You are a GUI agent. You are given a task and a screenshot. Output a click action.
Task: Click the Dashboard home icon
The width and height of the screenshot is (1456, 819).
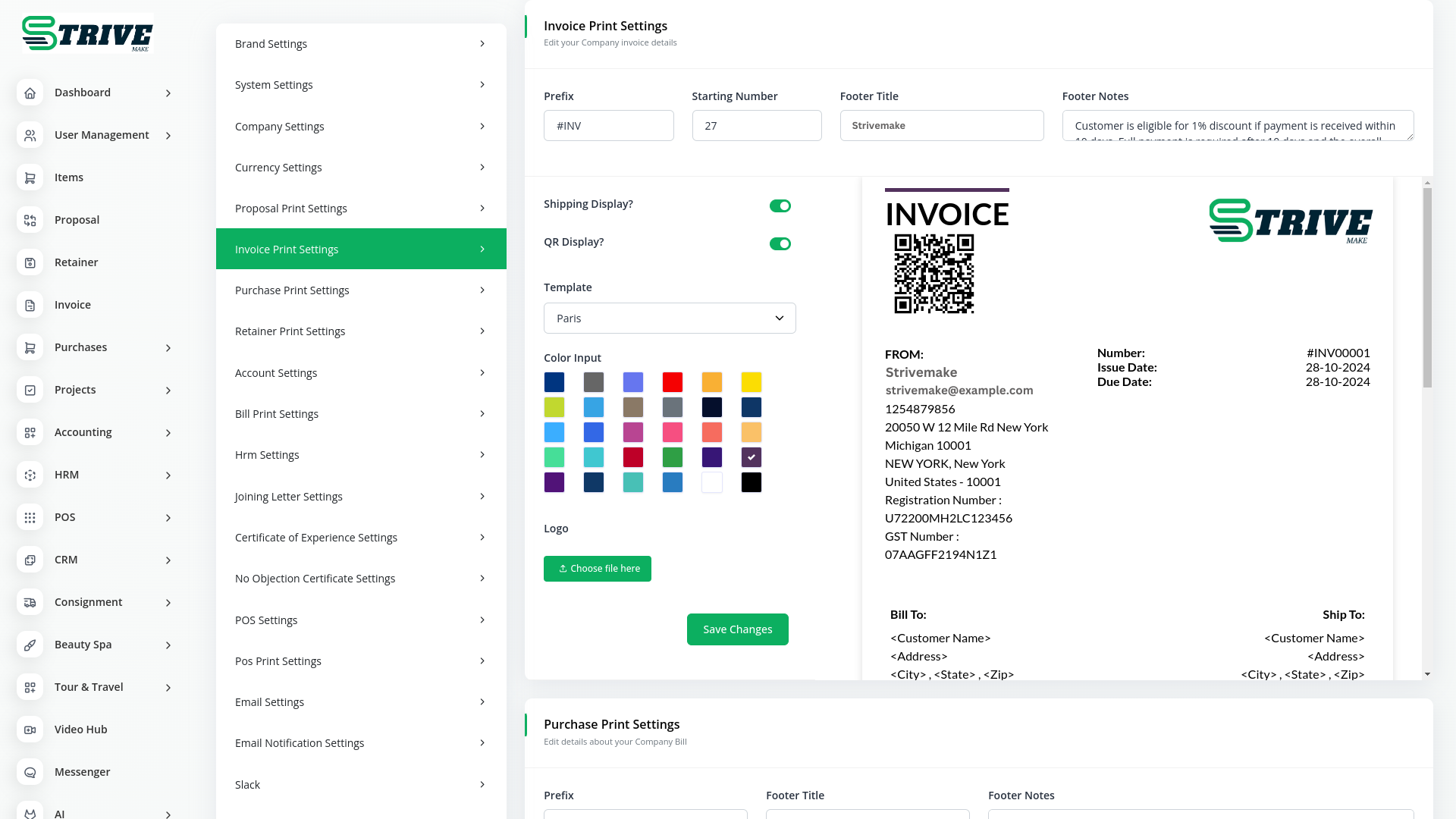[30, 93]
